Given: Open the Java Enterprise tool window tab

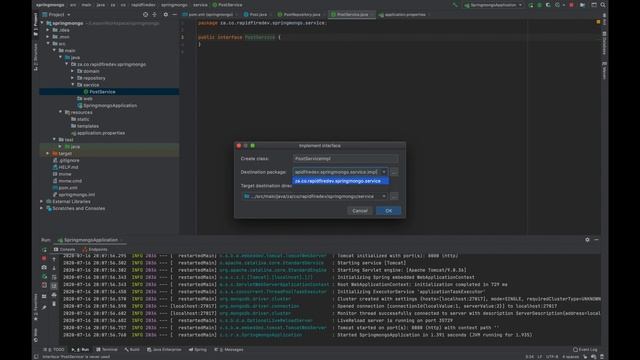Looking at the screenshot, I should coord(164,350).
